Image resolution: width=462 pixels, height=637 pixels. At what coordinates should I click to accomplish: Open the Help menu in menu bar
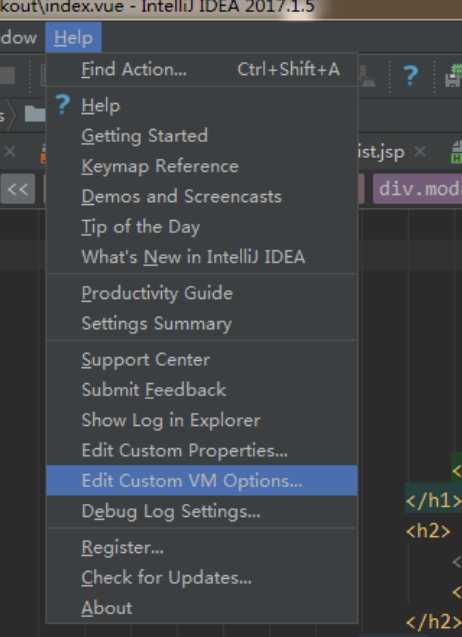coord(73,38)
